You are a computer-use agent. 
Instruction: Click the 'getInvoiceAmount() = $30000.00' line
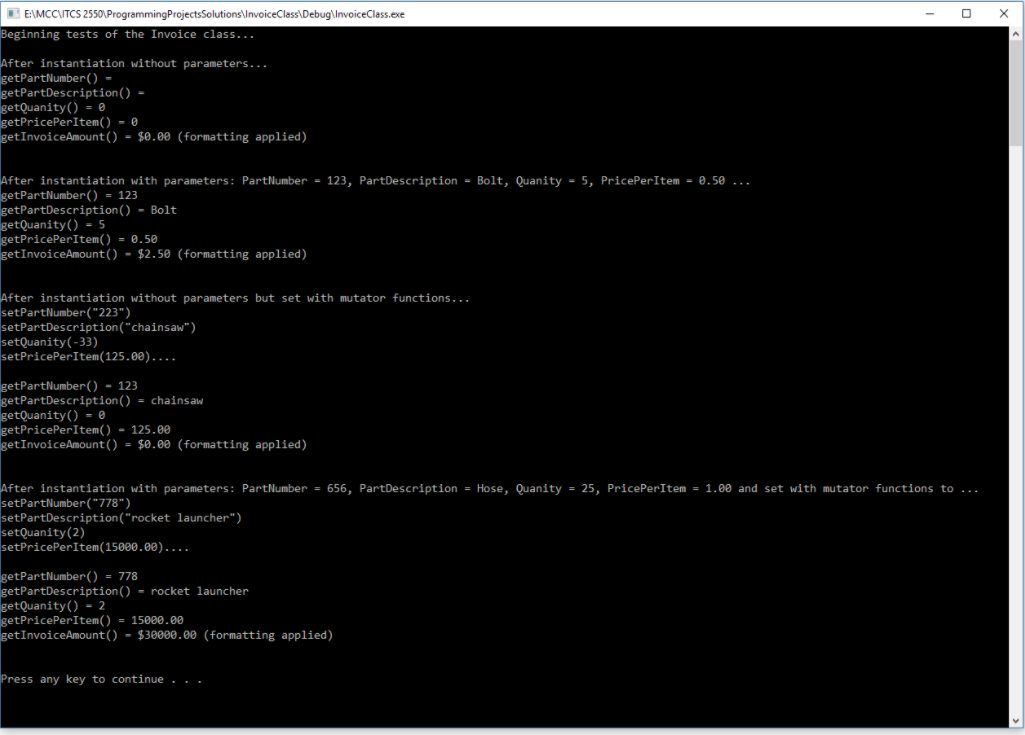pos(167,636)
